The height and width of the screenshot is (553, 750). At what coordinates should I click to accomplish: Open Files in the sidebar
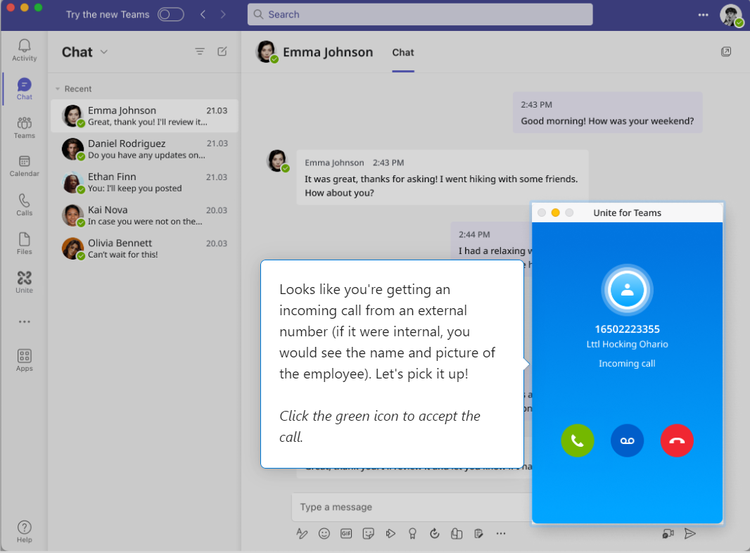click(x=24, y=243)
